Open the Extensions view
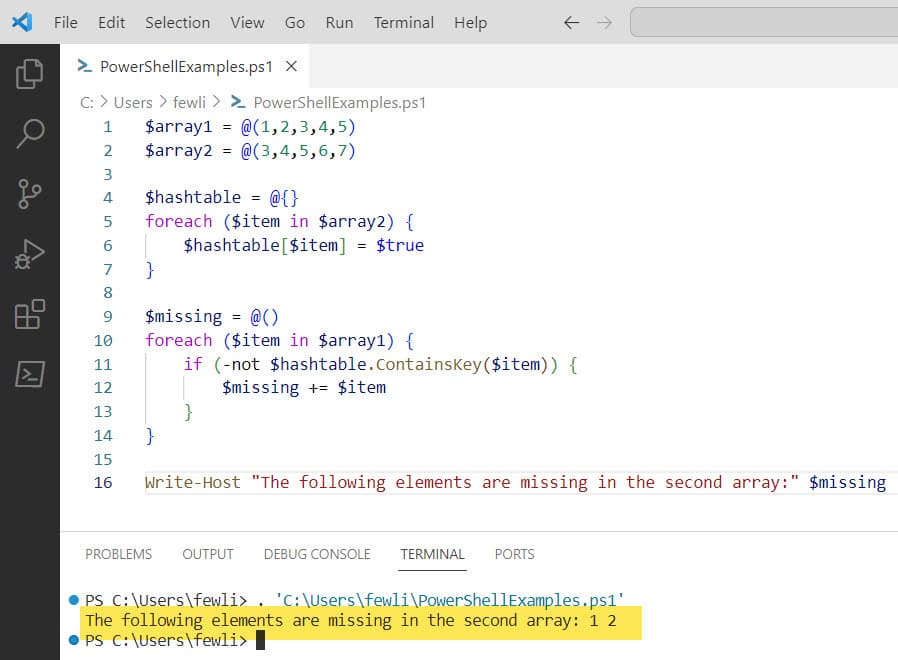The image size is (898, 660). 30,314
